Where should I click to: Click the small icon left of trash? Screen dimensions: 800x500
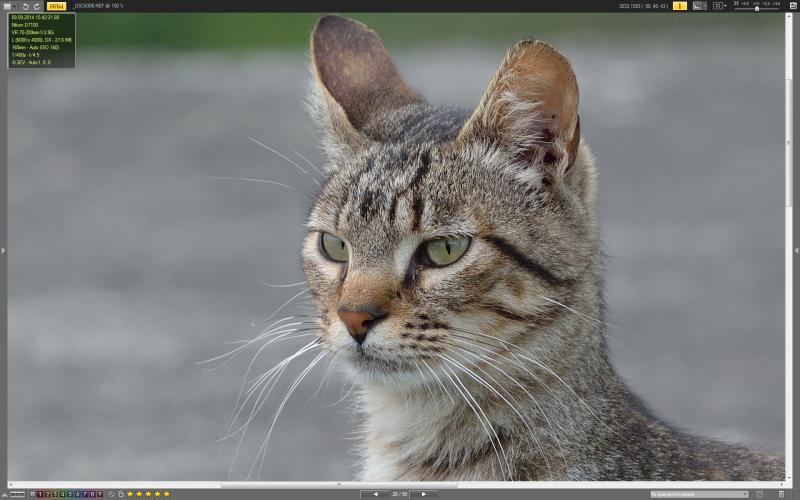click(x=759, y=494)
